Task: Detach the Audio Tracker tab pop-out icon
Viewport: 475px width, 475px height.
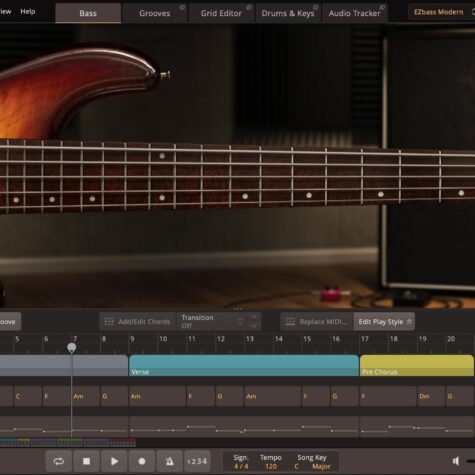Action: [x=382, y=7]
